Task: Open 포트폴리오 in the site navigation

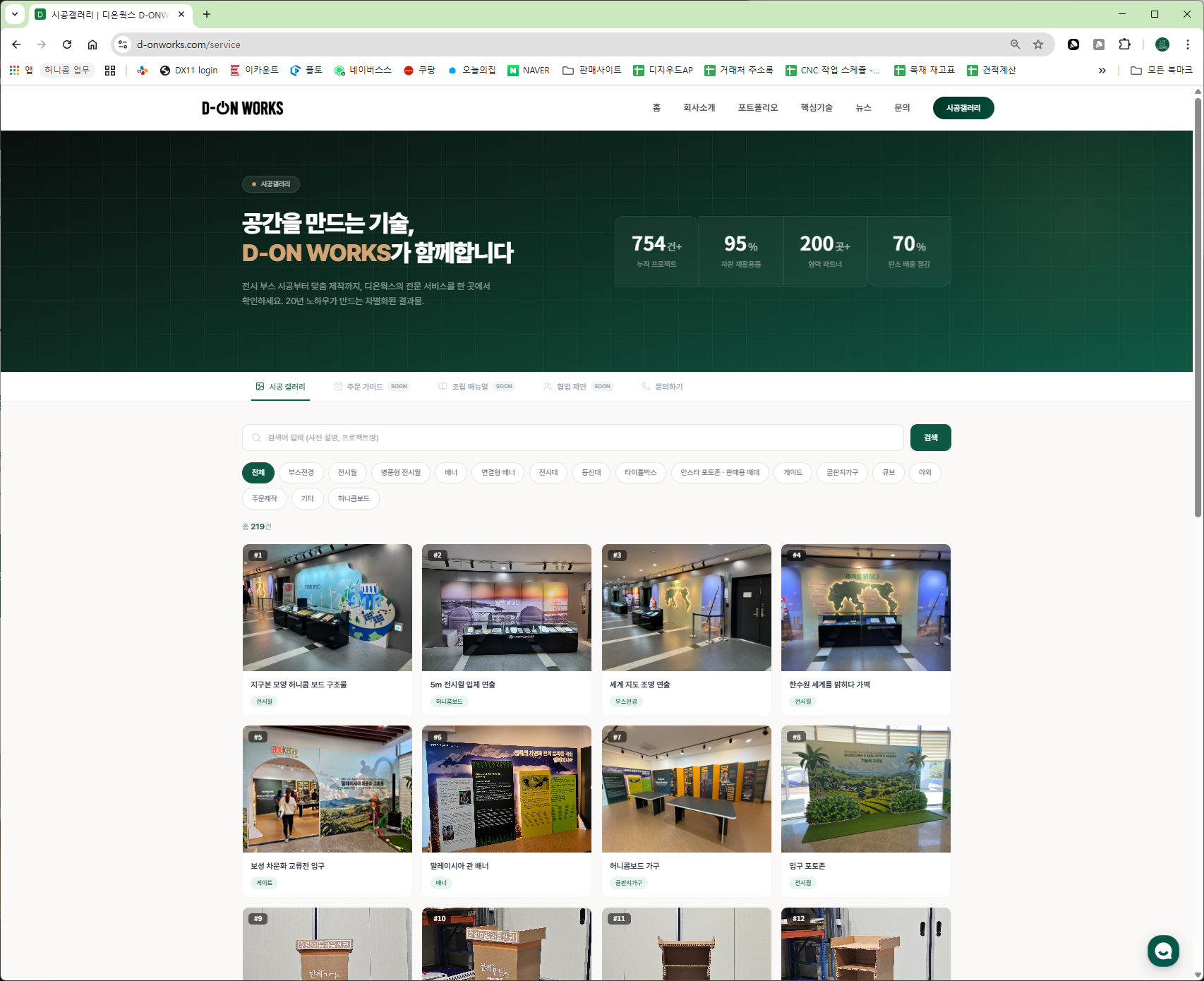Action: pyautogui.click(x=758, y=108)
